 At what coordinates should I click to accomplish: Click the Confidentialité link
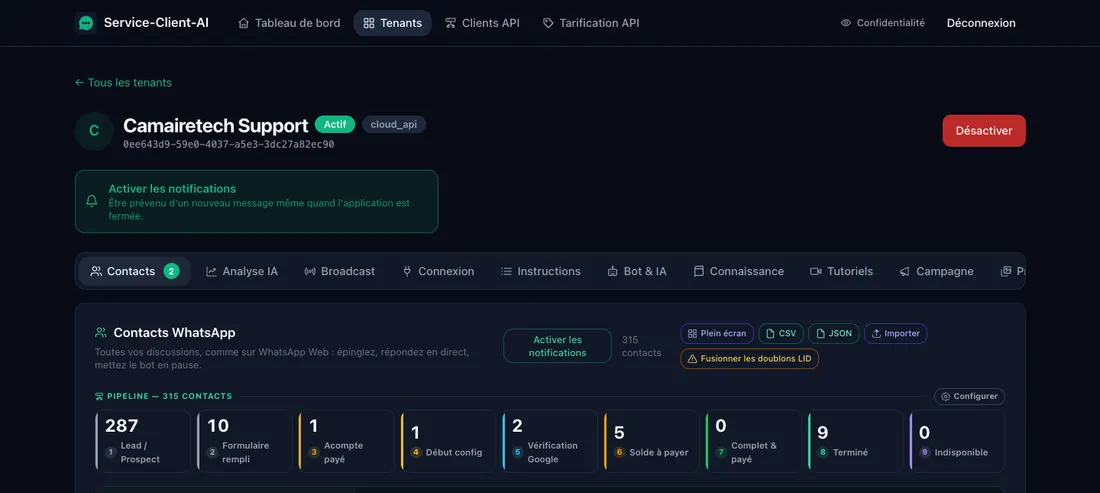[883, 23]
